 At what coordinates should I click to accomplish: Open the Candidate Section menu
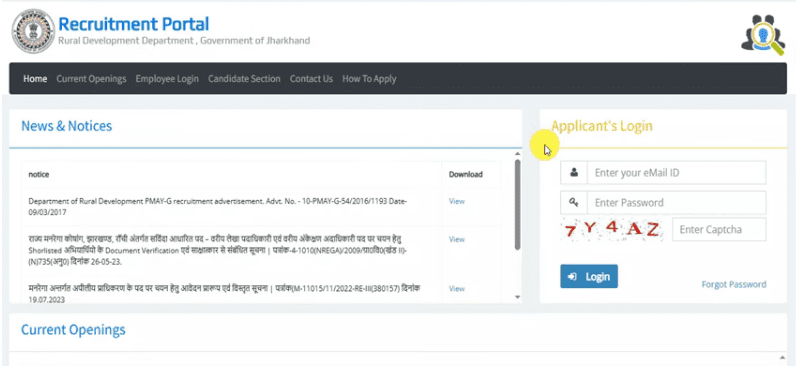coord(244,79)
